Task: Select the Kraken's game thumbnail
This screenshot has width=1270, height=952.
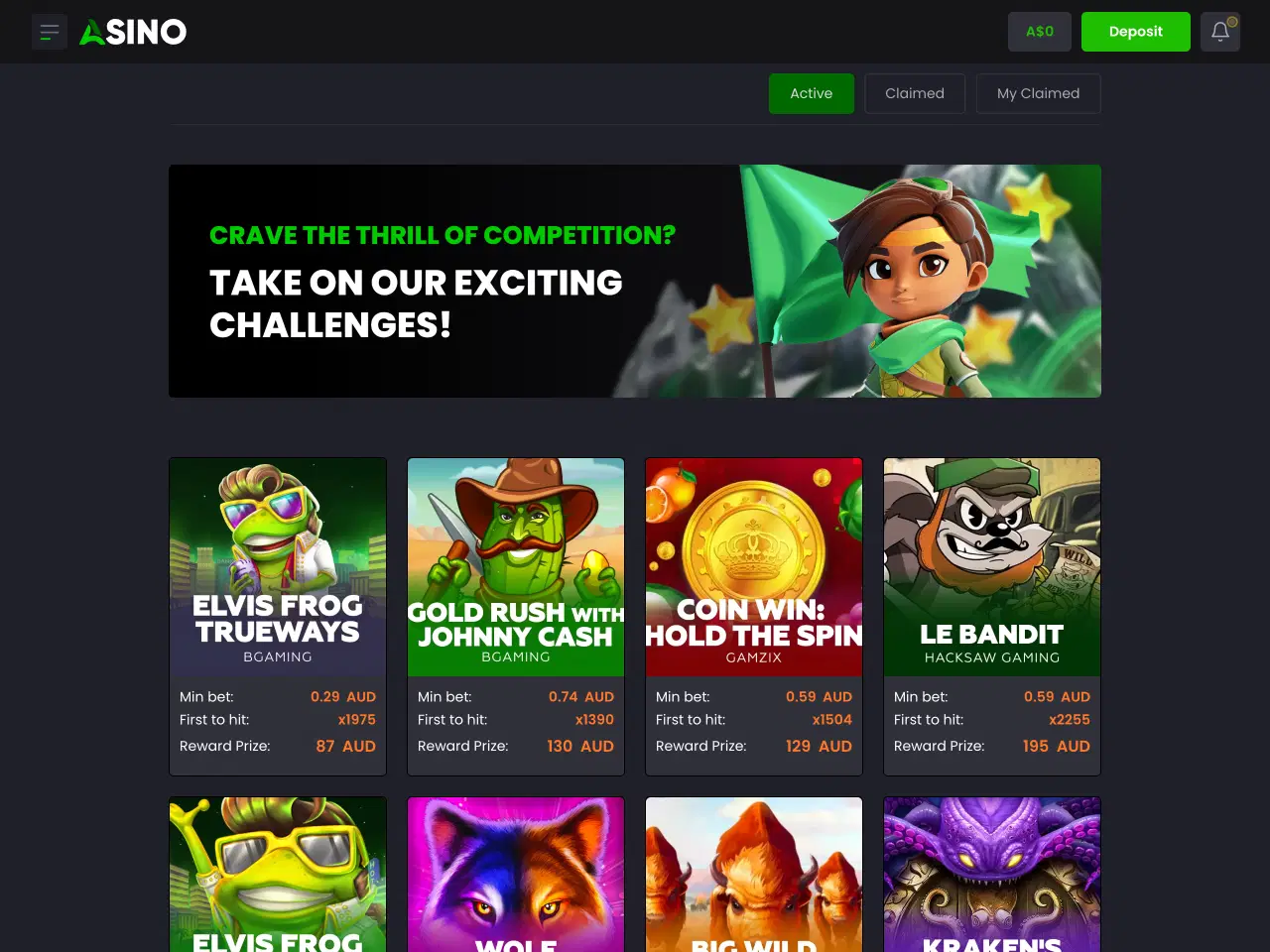Action: 992,875
